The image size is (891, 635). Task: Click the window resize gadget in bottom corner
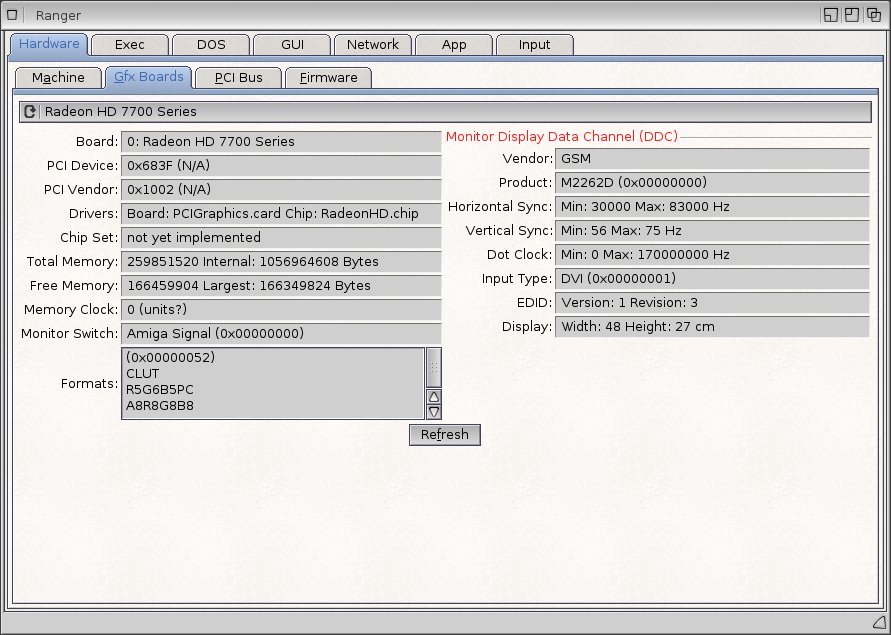pyautogui.click(x=878, y=623)
